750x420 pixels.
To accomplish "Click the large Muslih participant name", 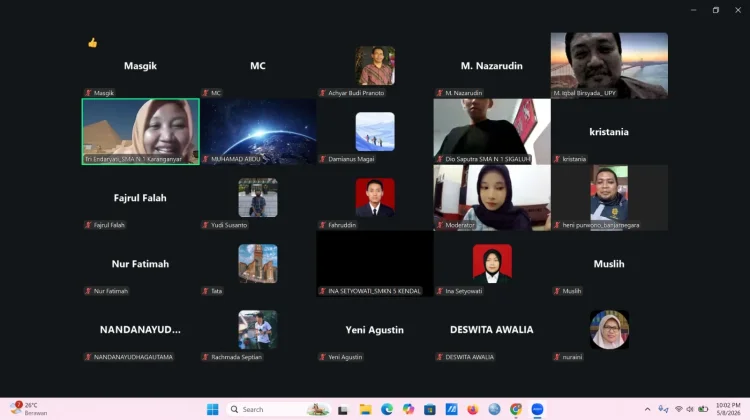I will 609,264.
